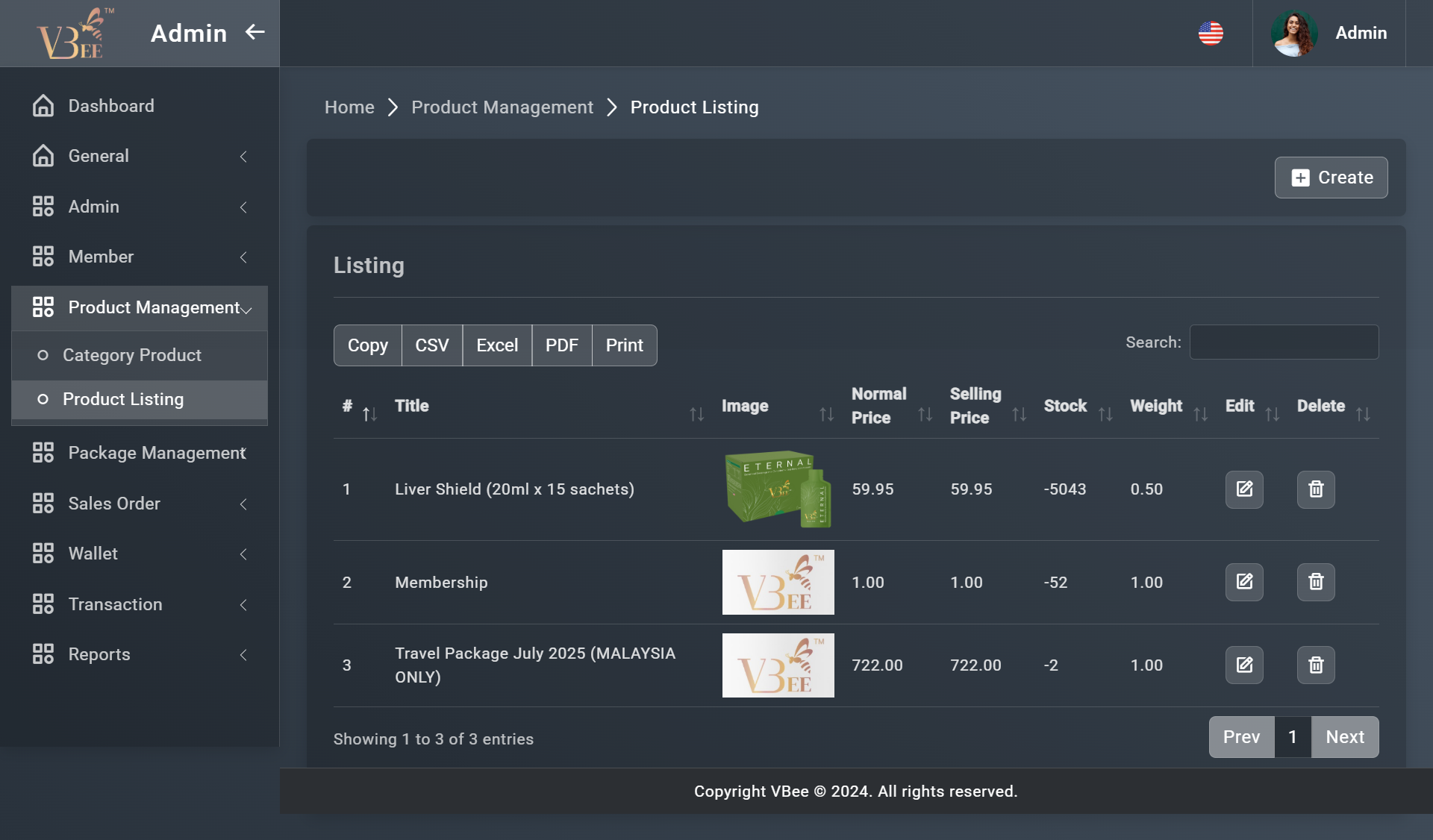Delete the Liver Shield product via trash icon
Image resolution: width=1433 pixels, height=840 pixels.
pos(1315,489)
